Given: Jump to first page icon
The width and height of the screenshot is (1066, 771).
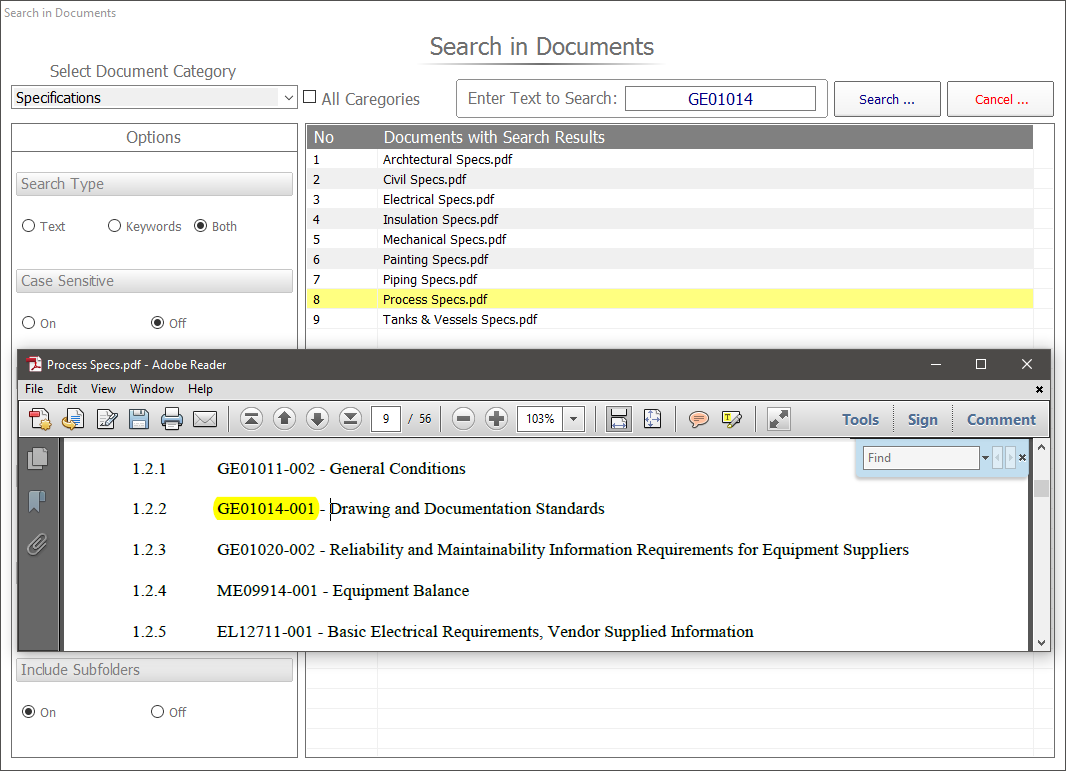Looking at the screenshot, I should 251,419.
